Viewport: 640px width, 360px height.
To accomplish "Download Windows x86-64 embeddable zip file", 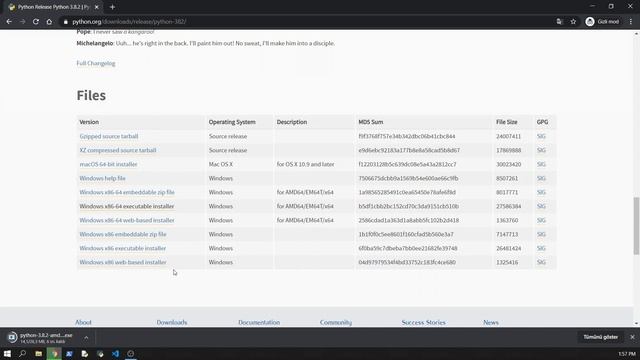I will pos(127,192).
